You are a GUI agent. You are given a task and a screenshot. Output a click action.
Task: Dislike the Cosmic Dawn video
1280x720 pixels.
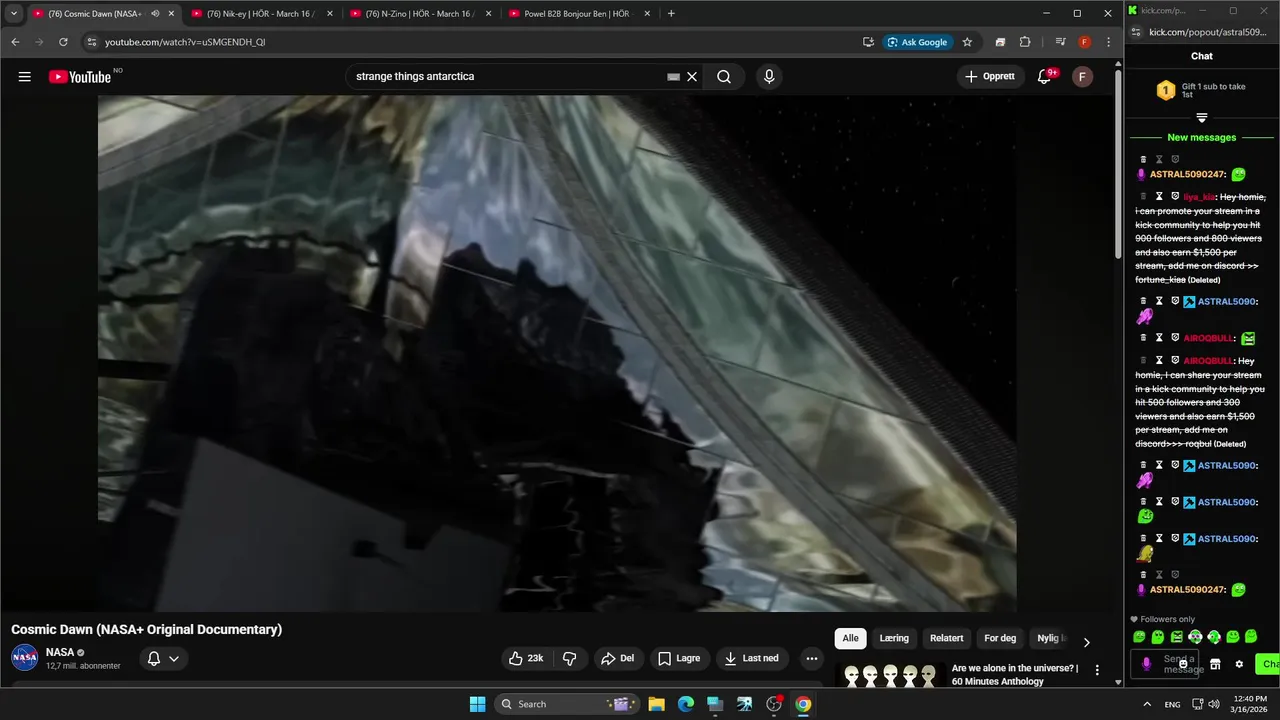(x=570, y=658)
